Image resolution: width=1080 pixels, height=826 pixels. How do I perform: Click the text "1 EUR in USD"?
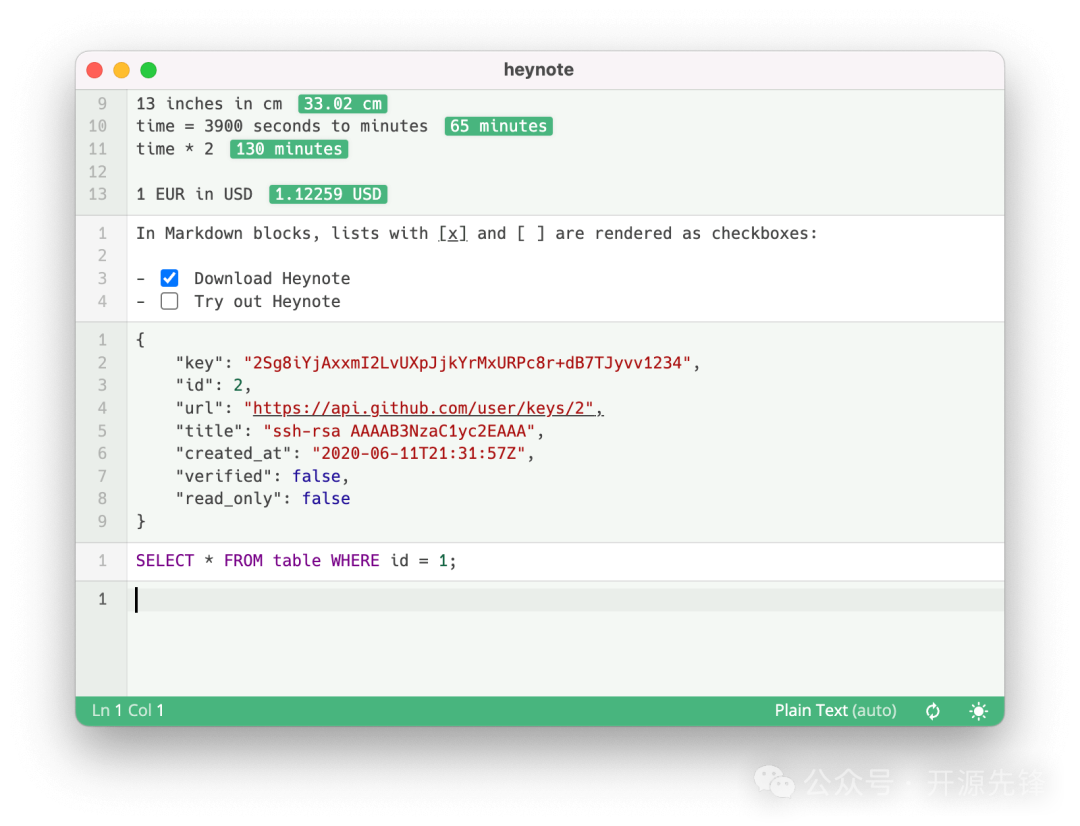point(194,194)
